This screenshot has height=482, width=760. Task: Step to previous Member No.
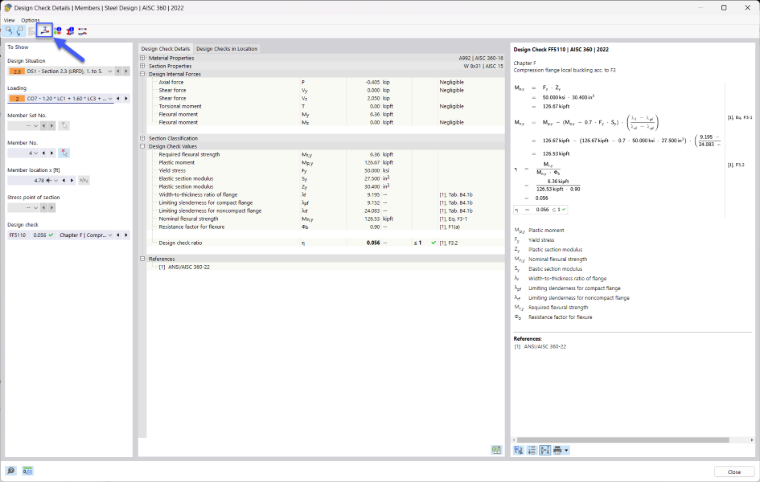coord(44,153)
